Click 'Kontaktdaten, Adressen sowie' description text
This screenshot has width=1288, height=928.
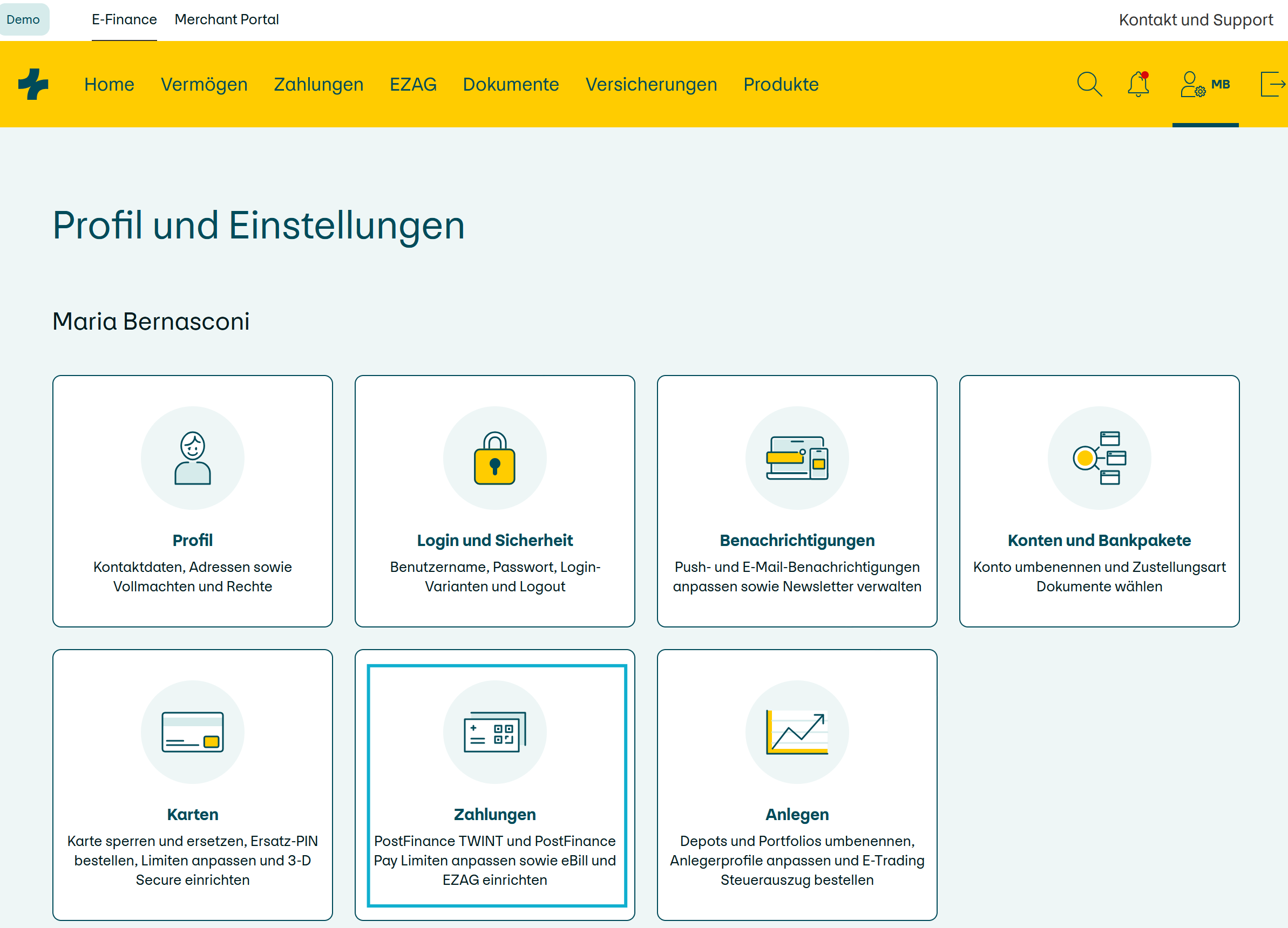click(193, 567)
